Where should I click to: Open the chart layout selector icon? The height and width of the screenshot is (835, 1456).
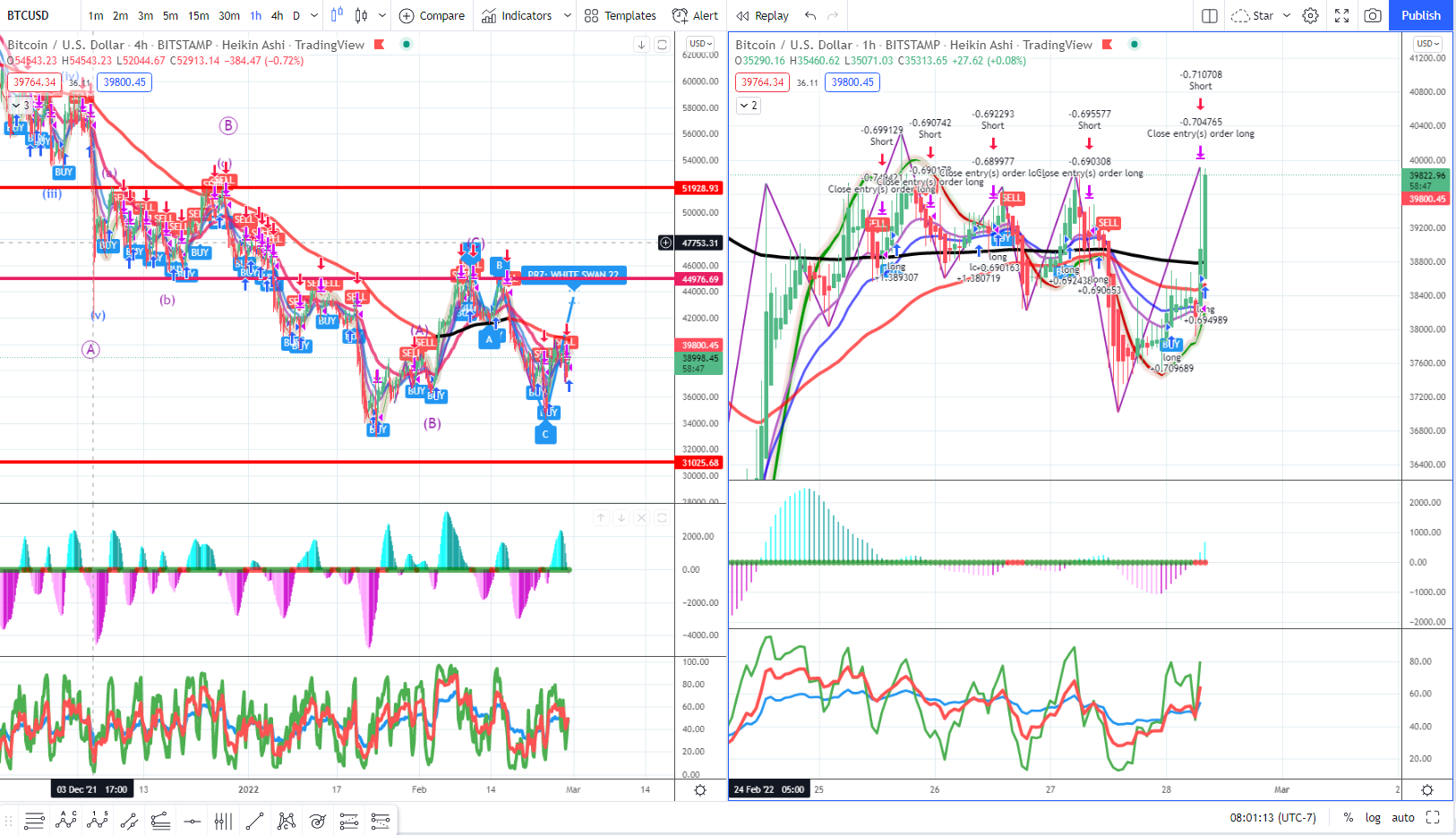1210,15
